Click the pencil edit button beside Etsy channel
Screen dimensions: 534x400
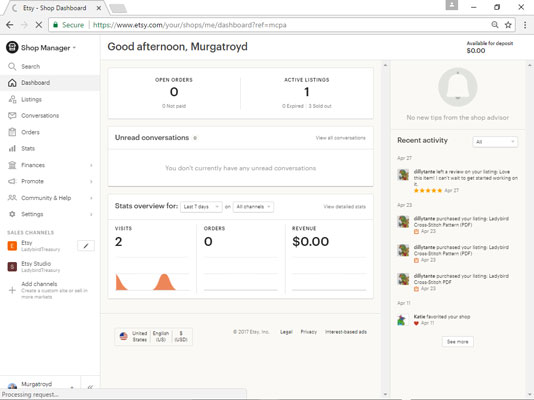(86, 246)
